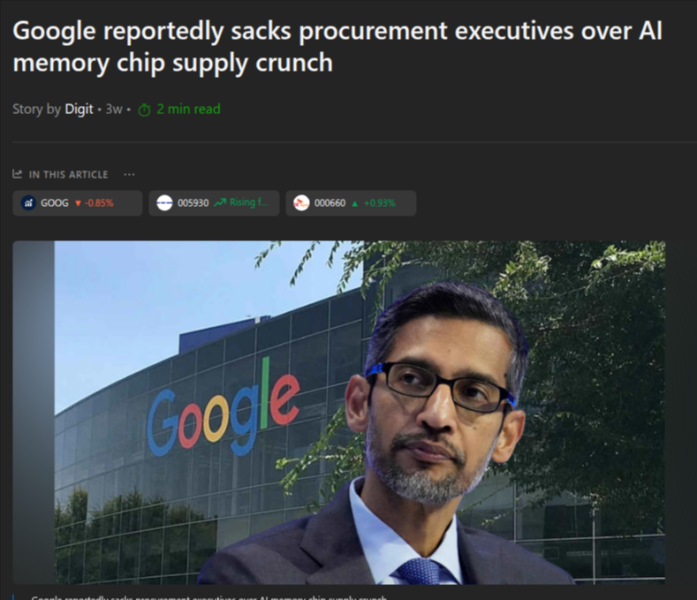Click the red down arrow on GOOG
The width and height of the screenshot is (697, 600).
(78, 204)
